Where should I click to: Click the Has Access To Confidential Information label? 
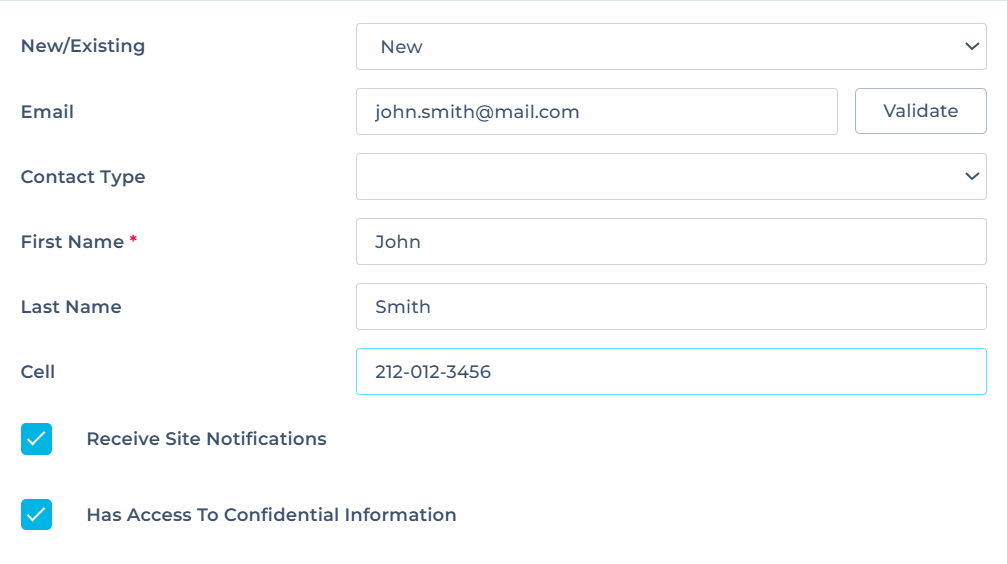271,515
